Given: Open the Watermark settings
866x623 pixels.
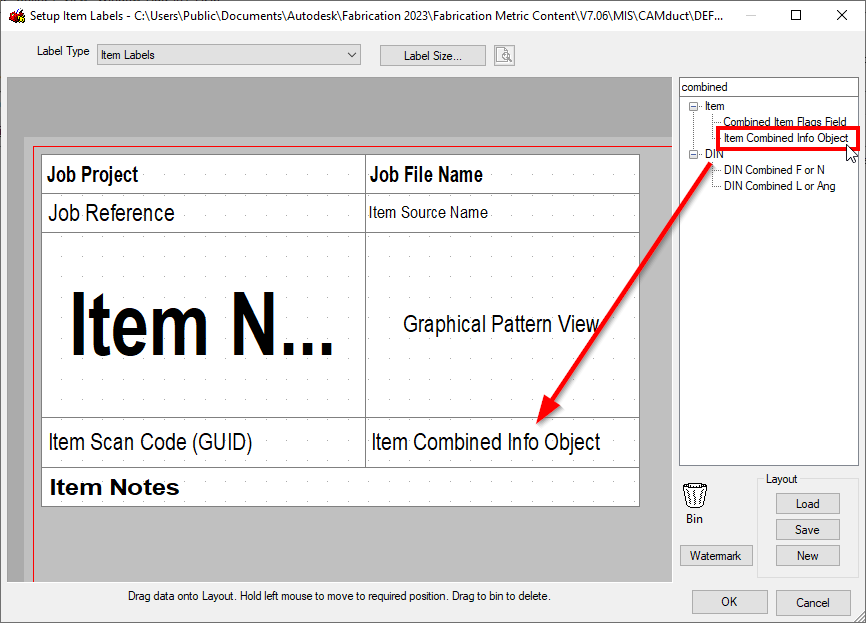Looking at the screenshot, I should coord(716,555).
